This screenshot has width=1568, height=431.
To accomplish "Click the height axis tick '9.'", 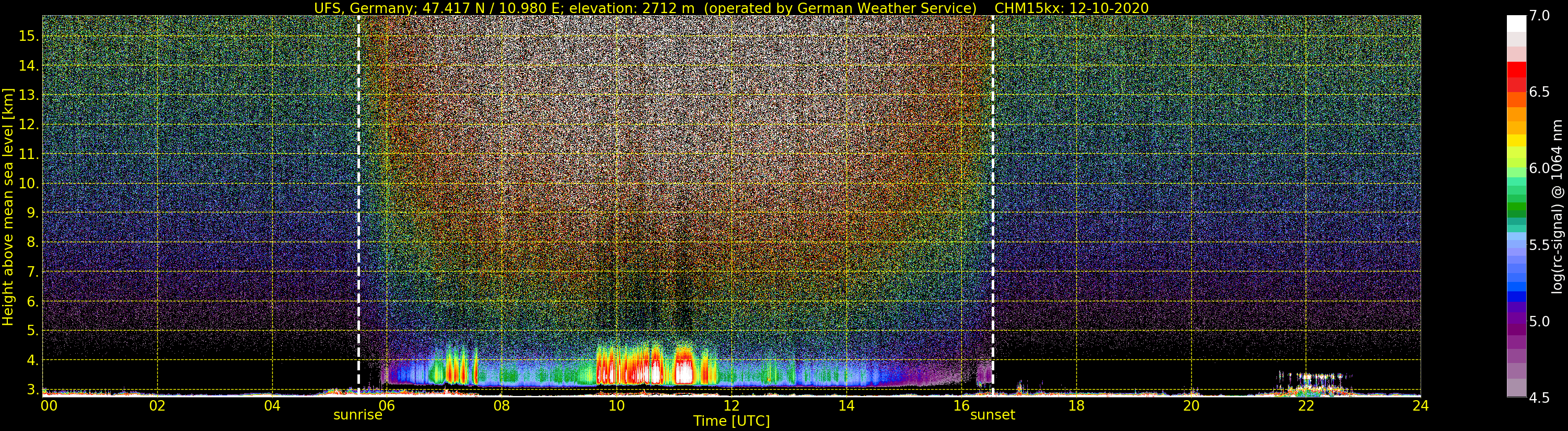I will pos(32,213).
